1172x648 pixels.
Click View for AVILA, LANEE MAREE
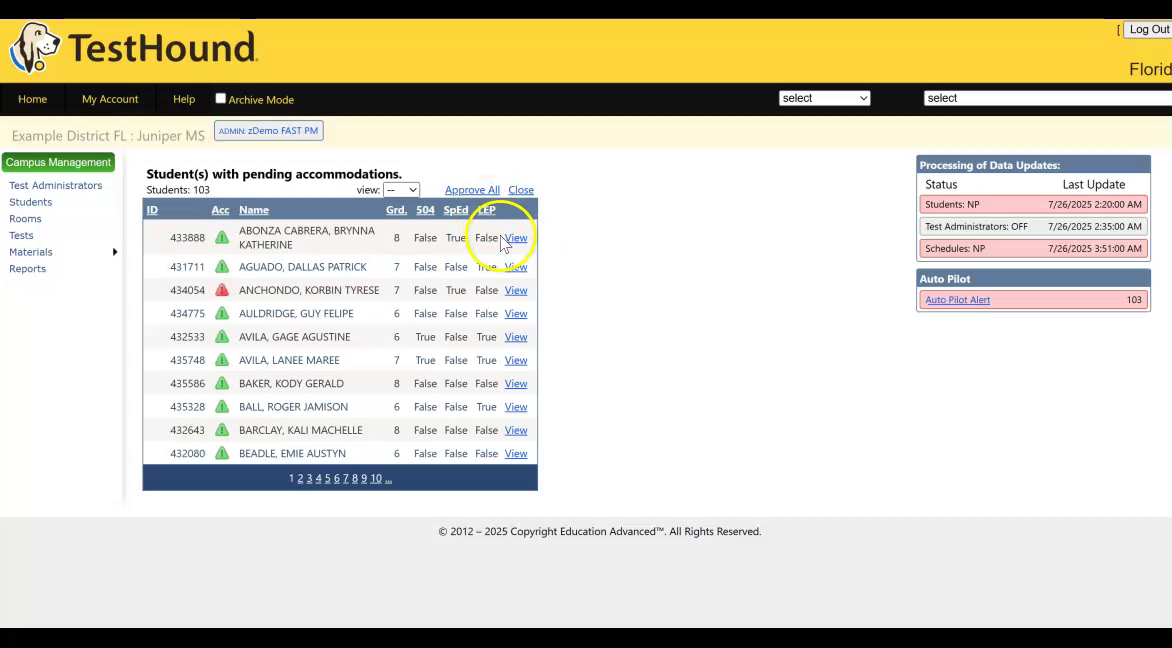point(516,360)
